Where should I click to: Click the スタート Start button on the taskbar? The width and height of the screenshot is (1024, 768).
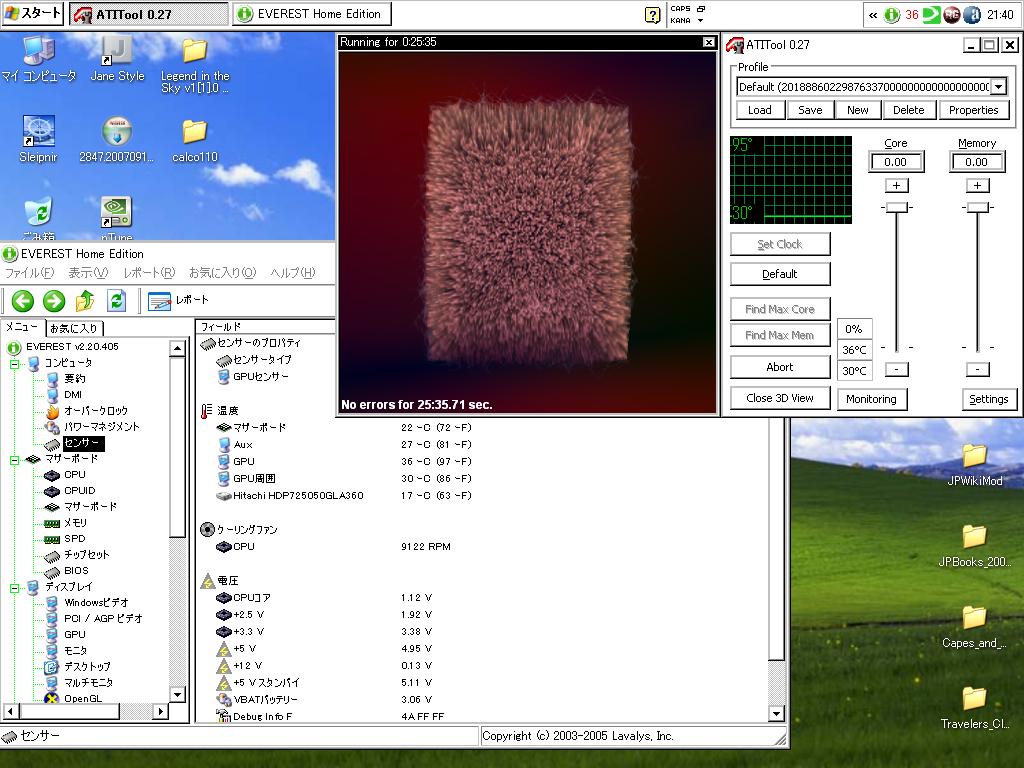(x=33, y=14)
